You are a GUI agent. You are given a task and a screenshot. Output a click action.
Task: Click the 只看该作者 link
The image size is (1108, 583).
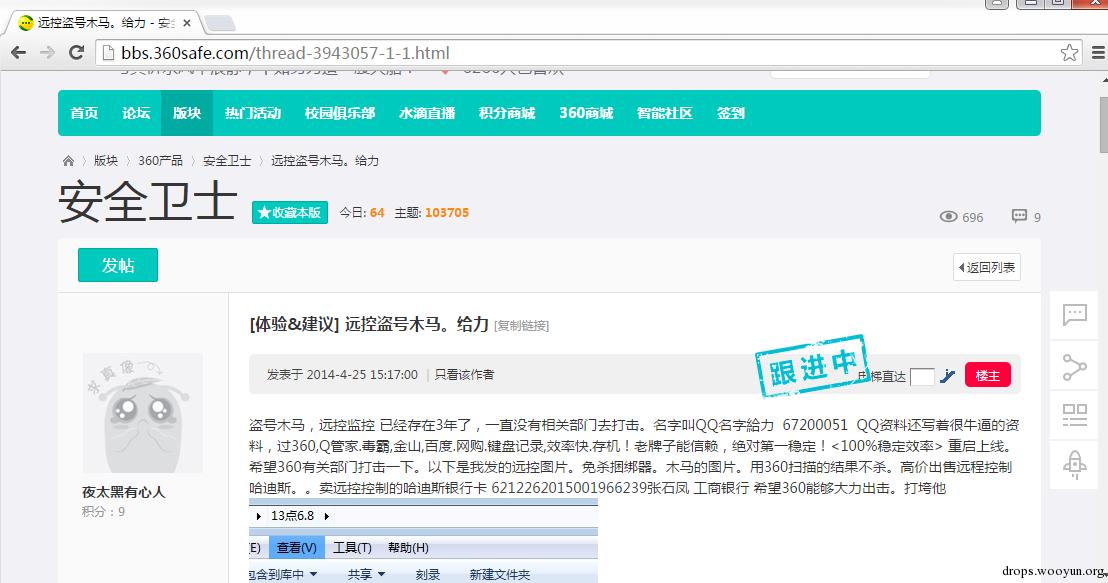coord(464,375)
